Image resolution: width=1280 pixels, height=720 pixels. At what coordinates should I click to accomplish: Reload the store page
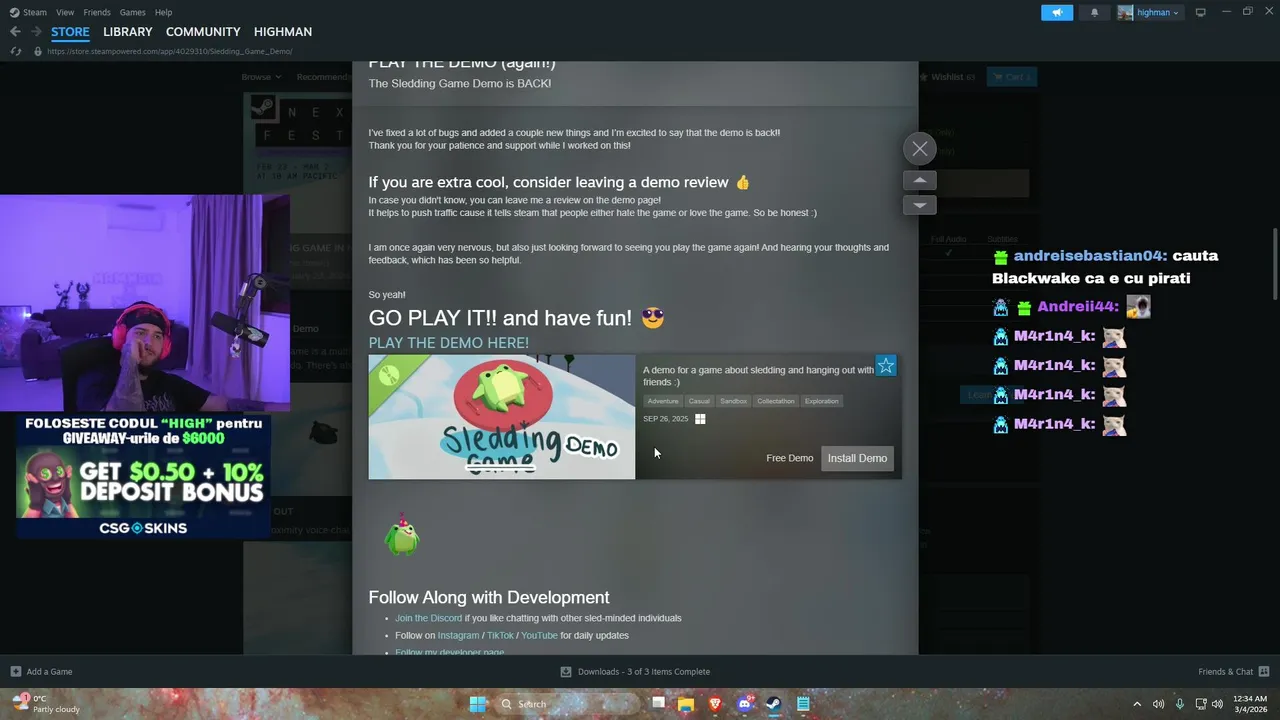(15, 51)
